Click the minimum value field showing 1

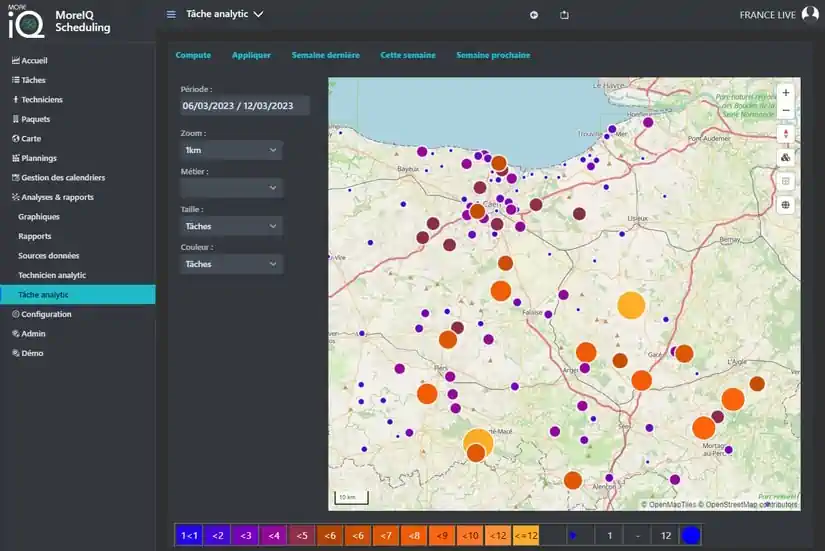coord(609,535)
